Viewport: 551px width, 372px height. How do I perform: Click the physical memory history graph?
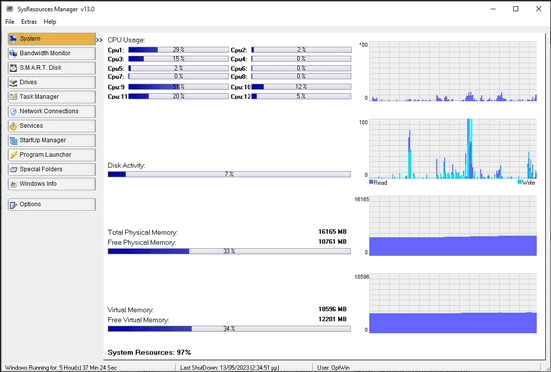pos(453,226)
